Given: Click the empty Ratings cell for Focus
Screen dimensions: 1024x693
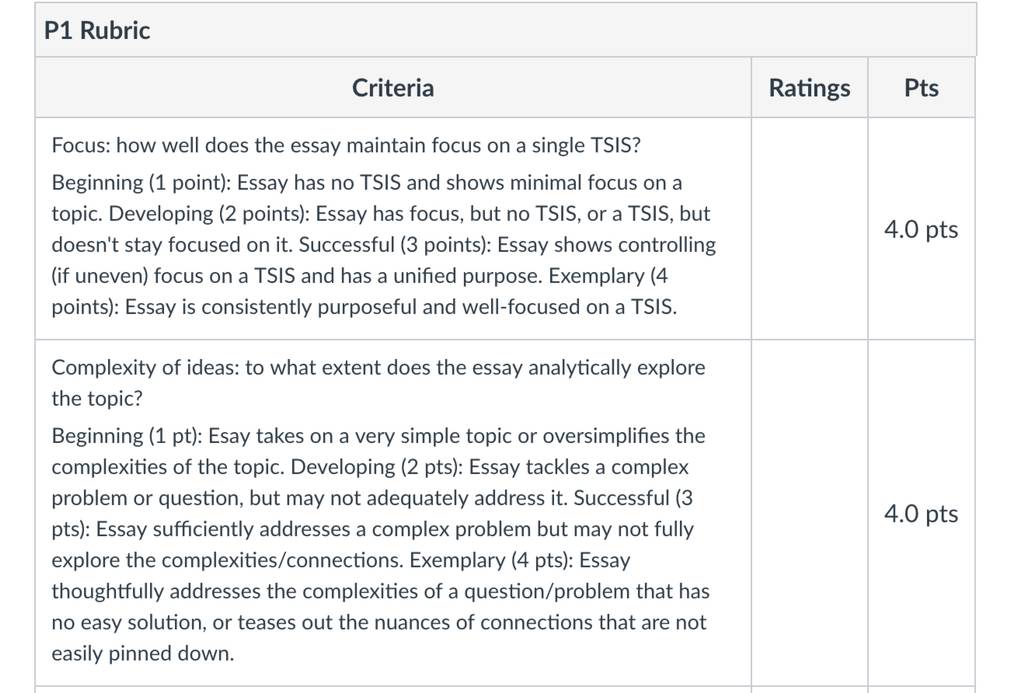Looking at the screenshot, I should (x=809, y=229).
